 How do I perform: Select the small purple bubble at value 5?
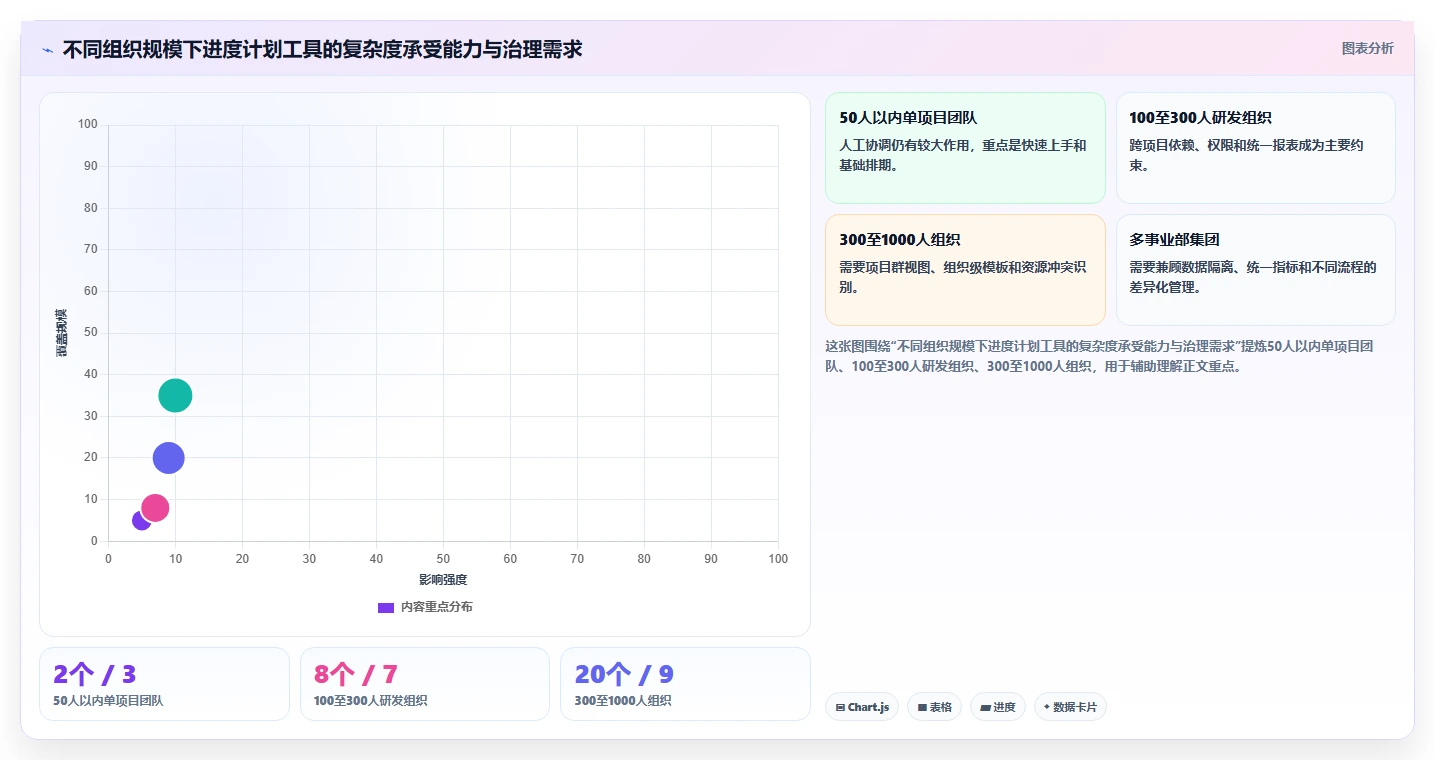pos(141,520)
